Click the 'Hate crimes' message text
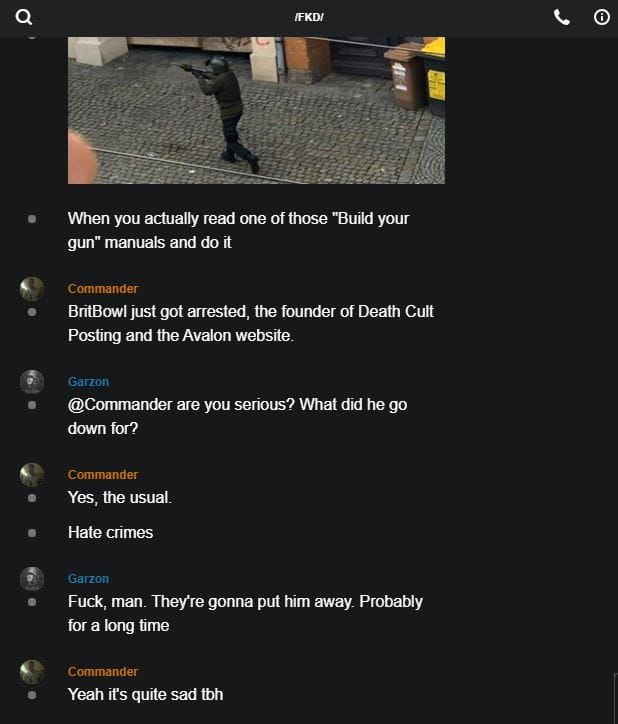Screen dimensions: 618x724 click(x=110, y=533)
